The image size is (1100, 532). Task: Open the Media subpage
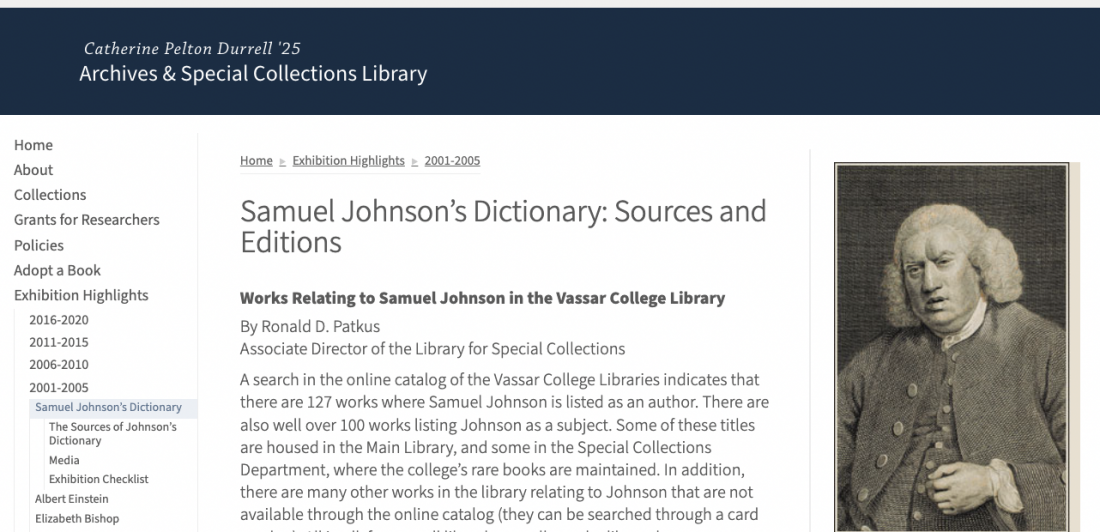64,460
